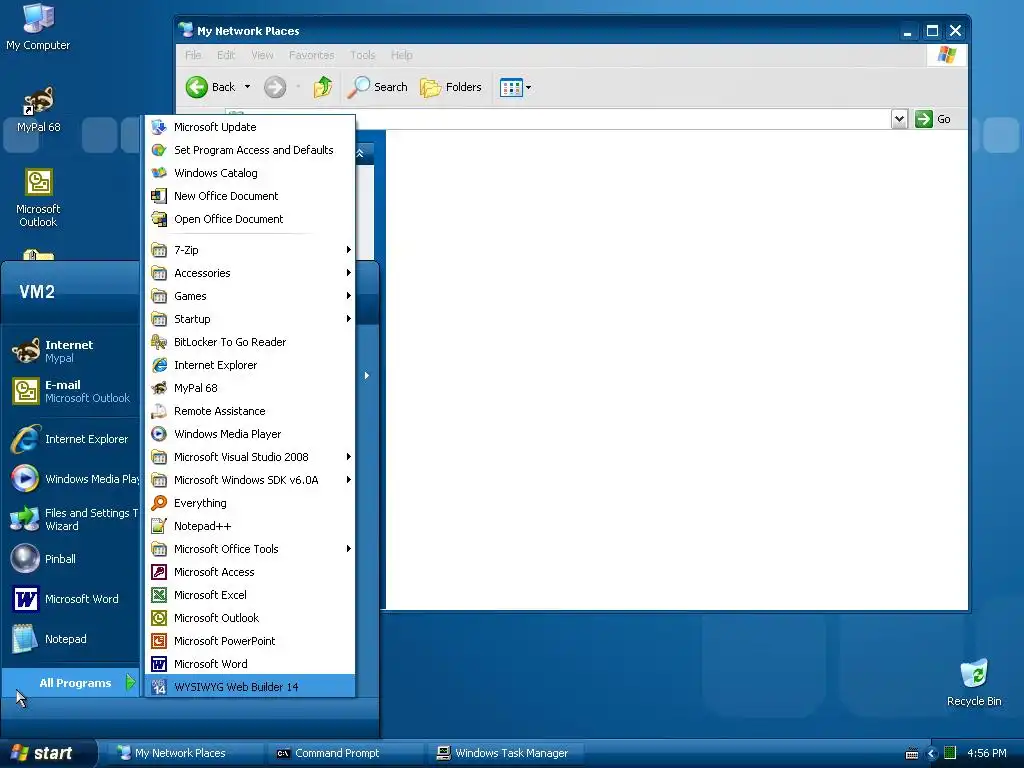The image size is (1024, 768).
Task: Click the clock showing 4:56 PM
Action: point(987,753)
